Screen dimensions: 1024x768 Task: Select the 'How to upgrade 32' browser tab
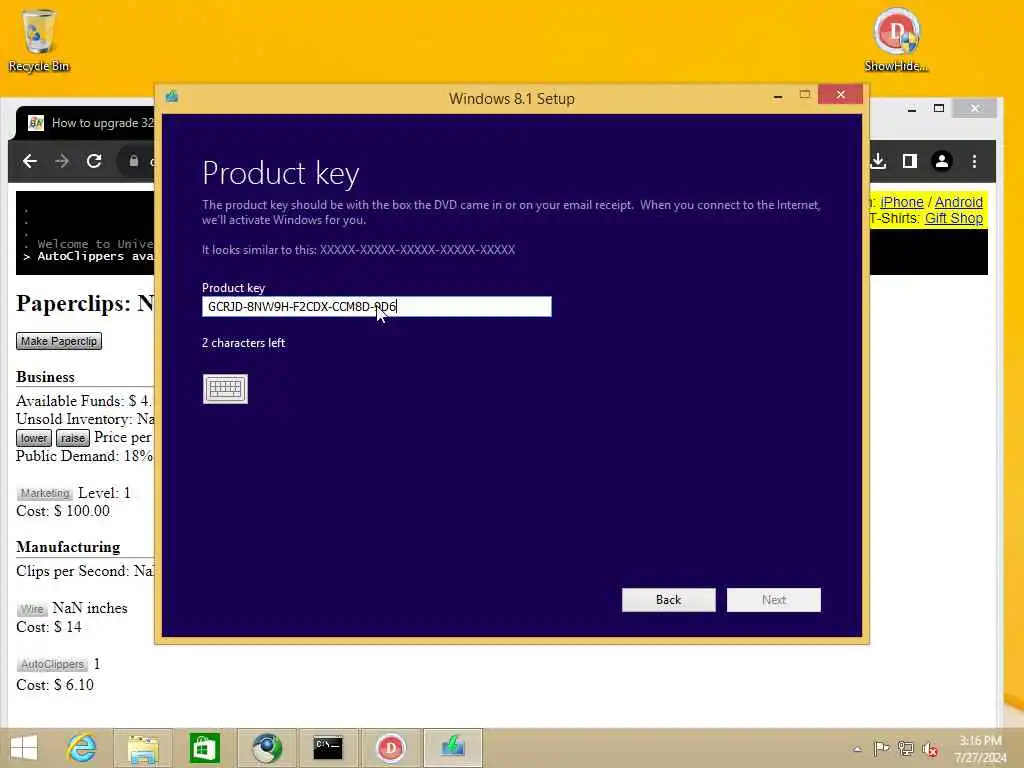[90, 123]
